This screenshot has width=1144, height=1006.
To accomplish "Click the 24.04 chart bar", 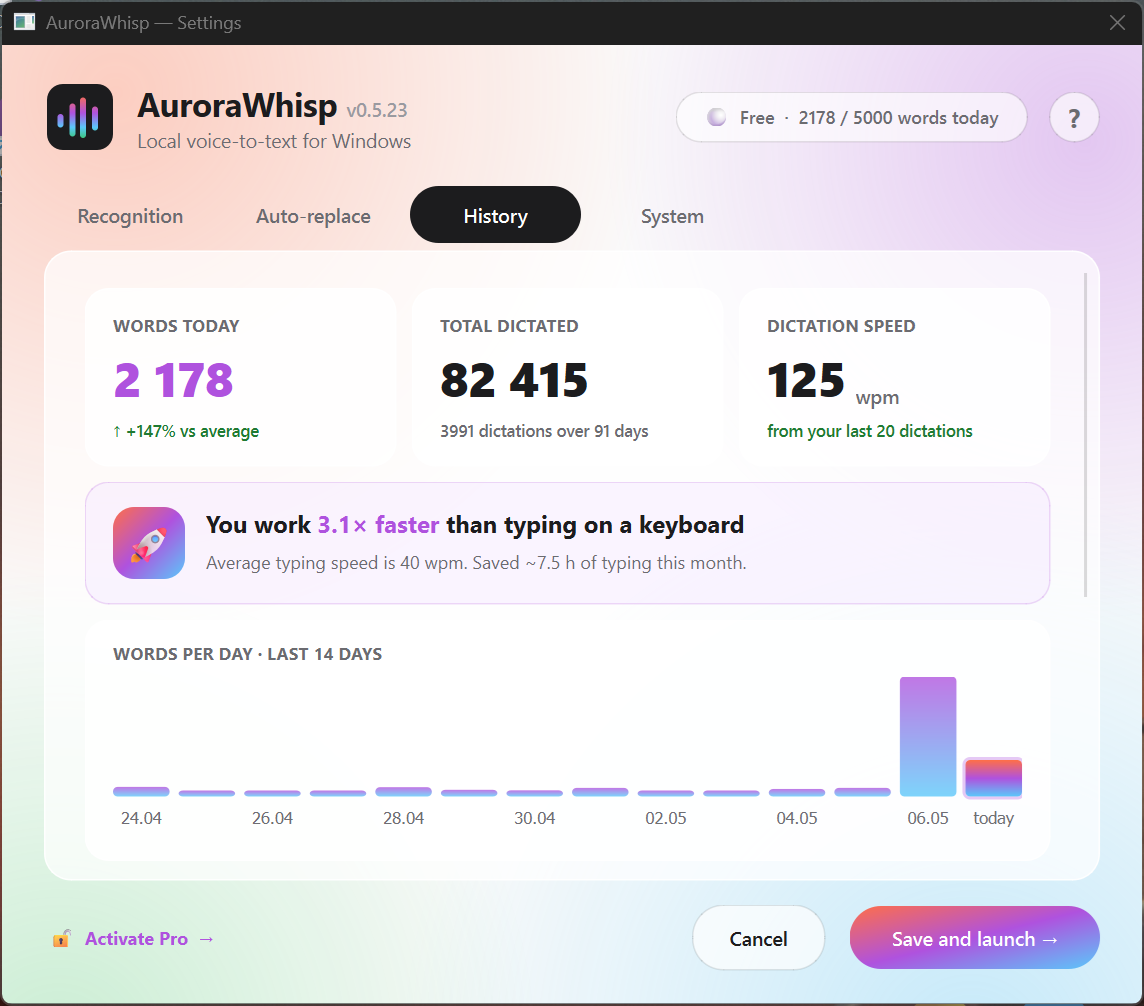I will point(141,792).
